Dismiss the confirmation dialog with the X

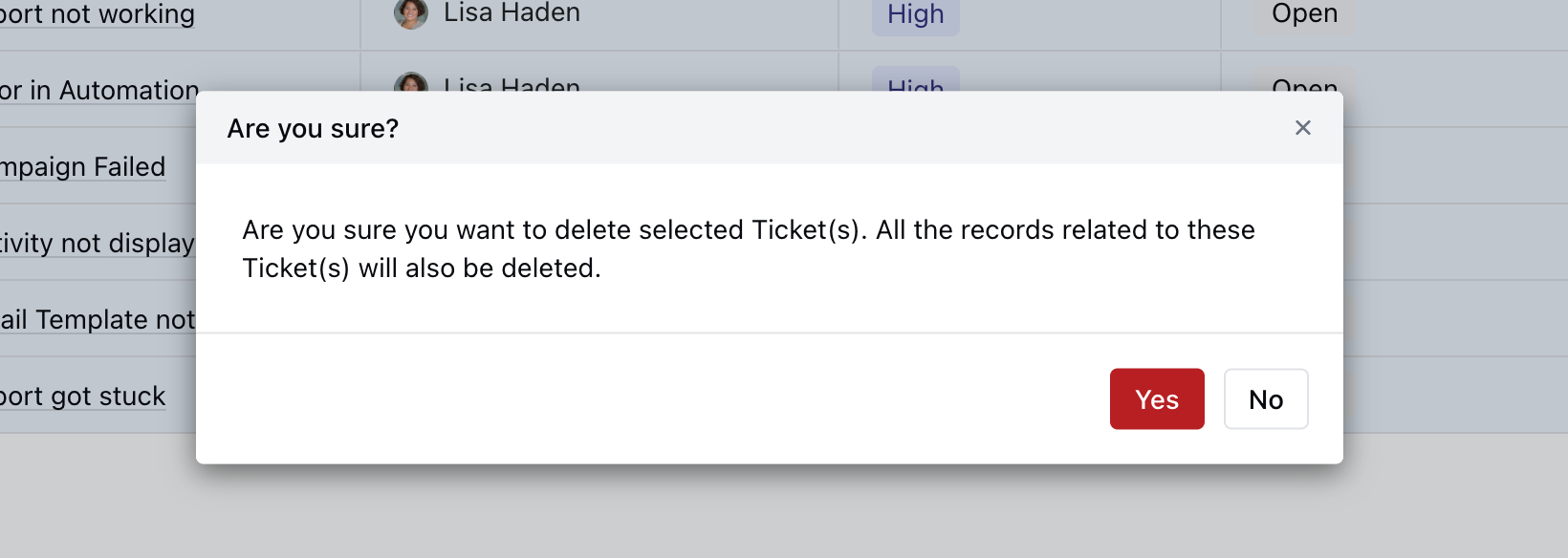click(x=1302, y=127)
